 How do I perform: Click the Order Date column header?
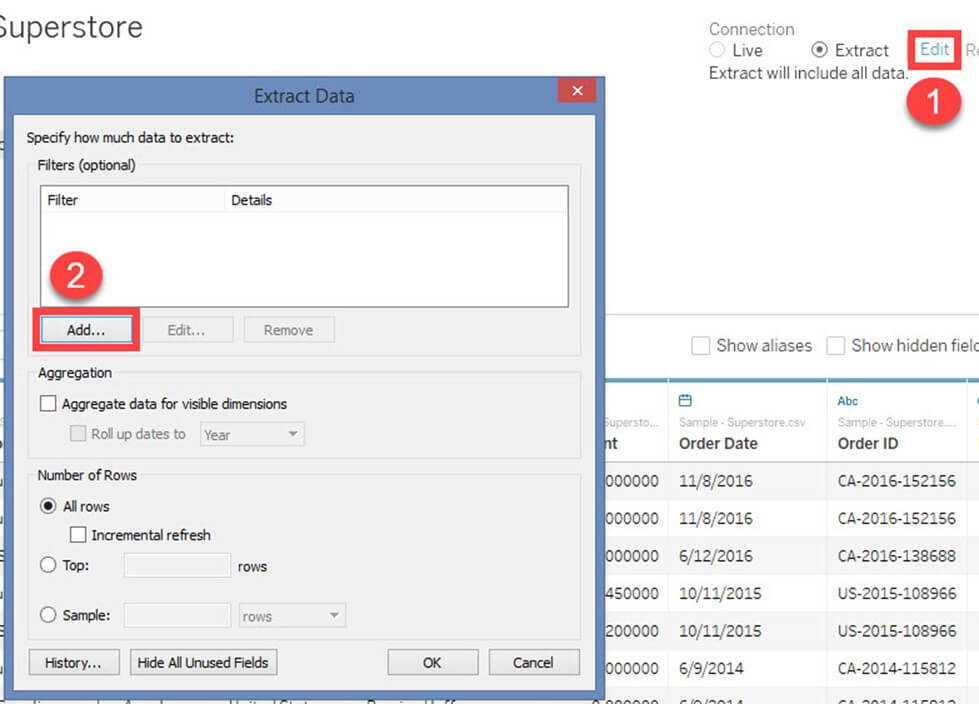[718, 443]
